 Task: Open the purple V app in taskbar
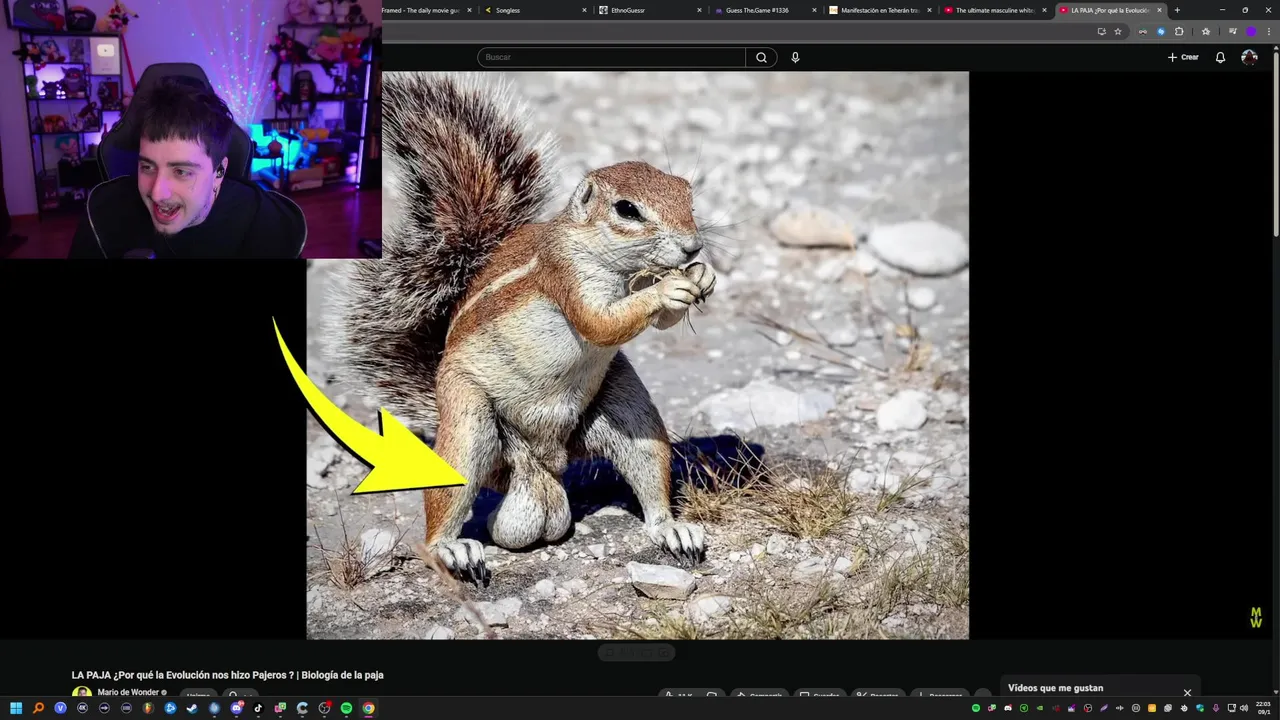click(x=60, y=708)
